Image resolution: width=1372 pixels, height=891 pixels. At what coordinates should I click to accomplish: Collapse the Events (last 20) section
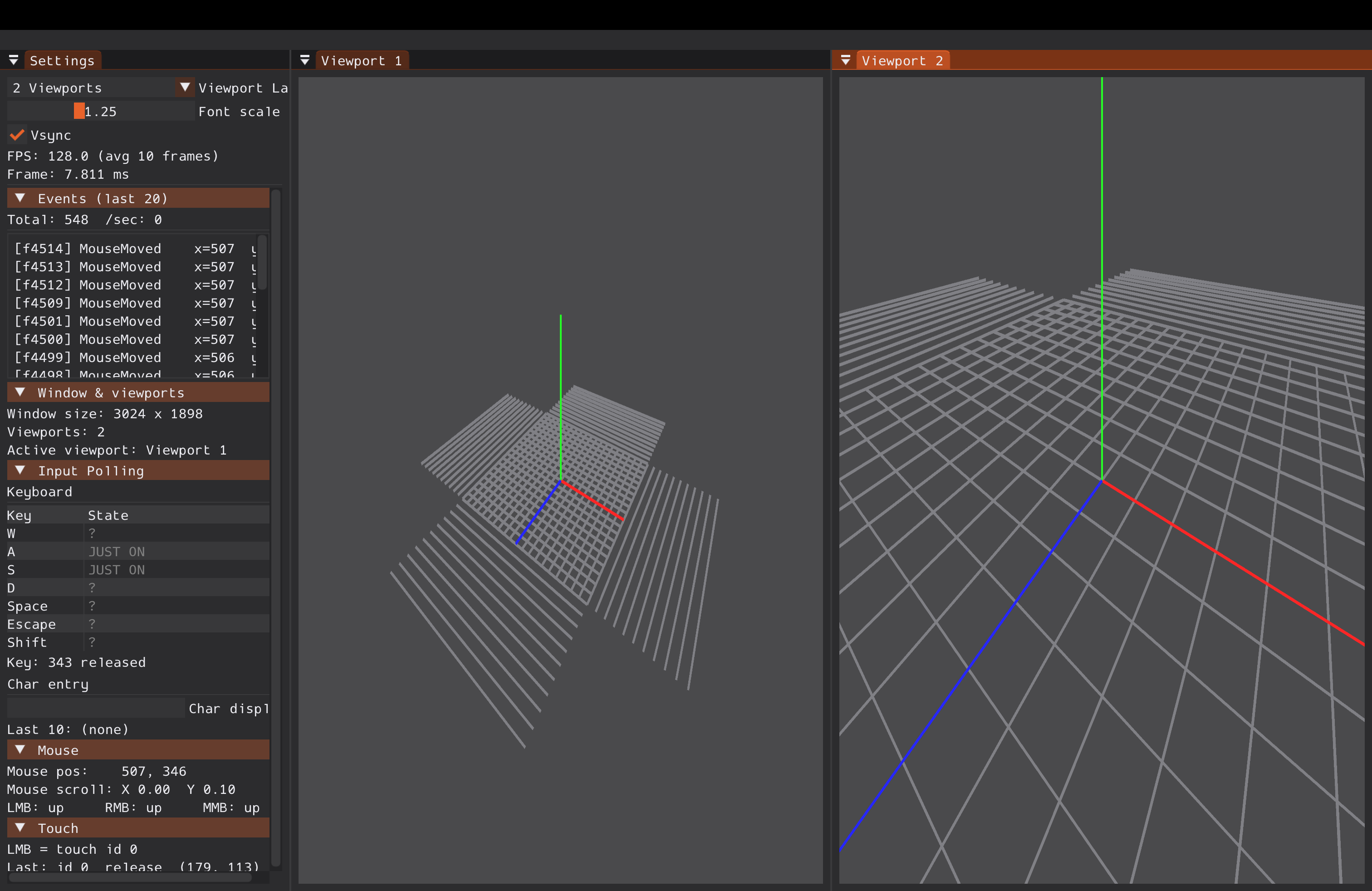click(138, 198)
